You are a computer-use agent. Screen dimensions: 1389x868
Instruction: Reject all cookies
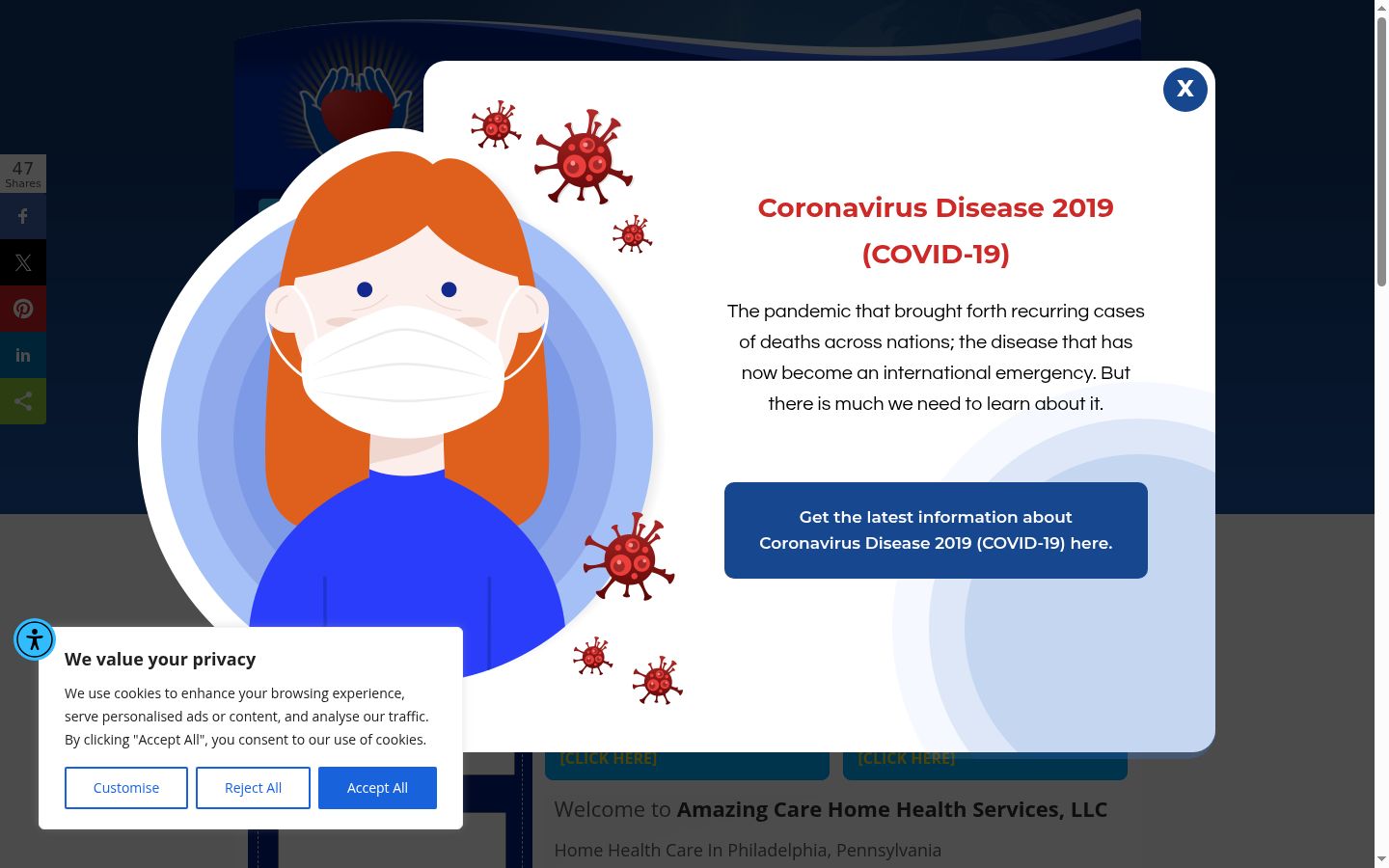[x=253, y=788]
